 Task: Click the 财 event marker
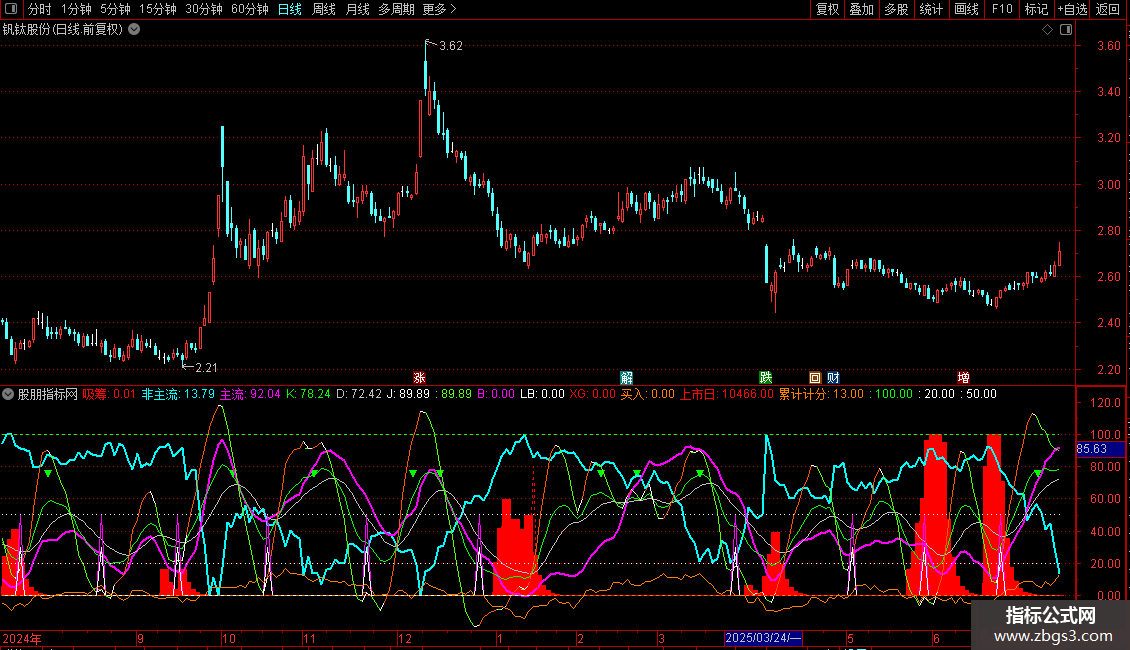tap(833, 378)
